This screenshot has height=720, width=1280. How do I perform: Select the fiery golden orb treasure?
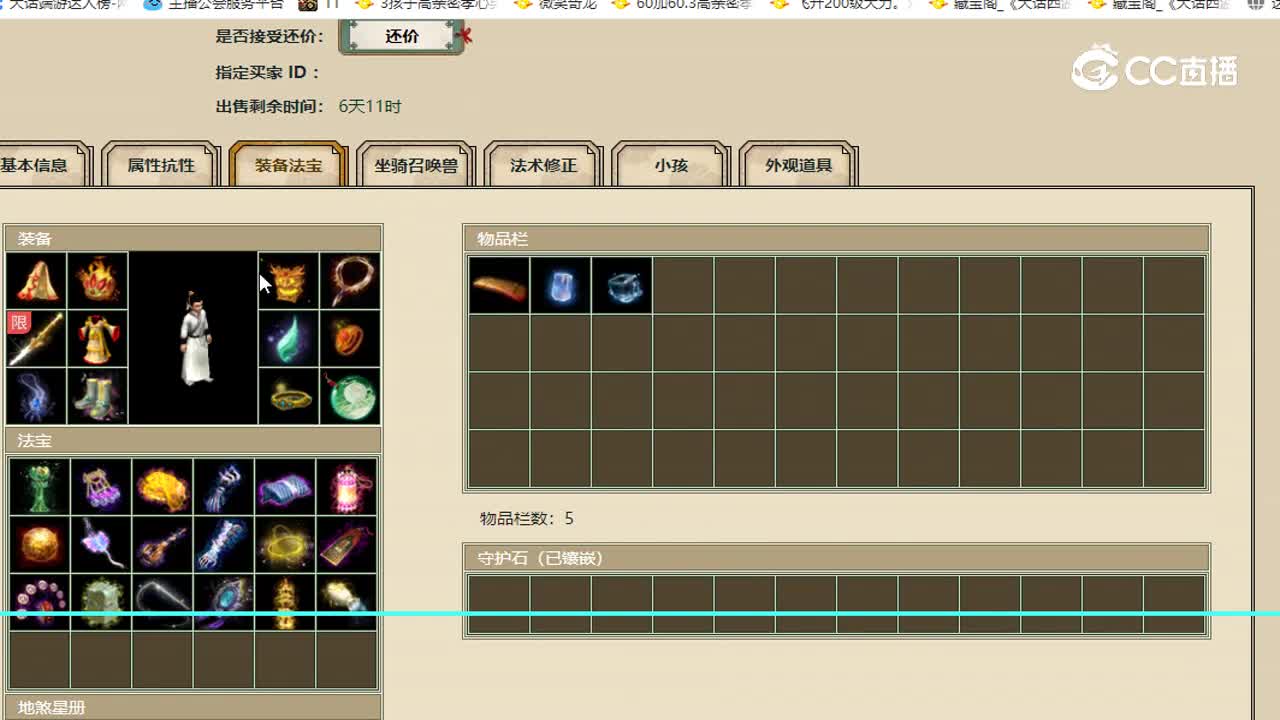pos(40,545)
